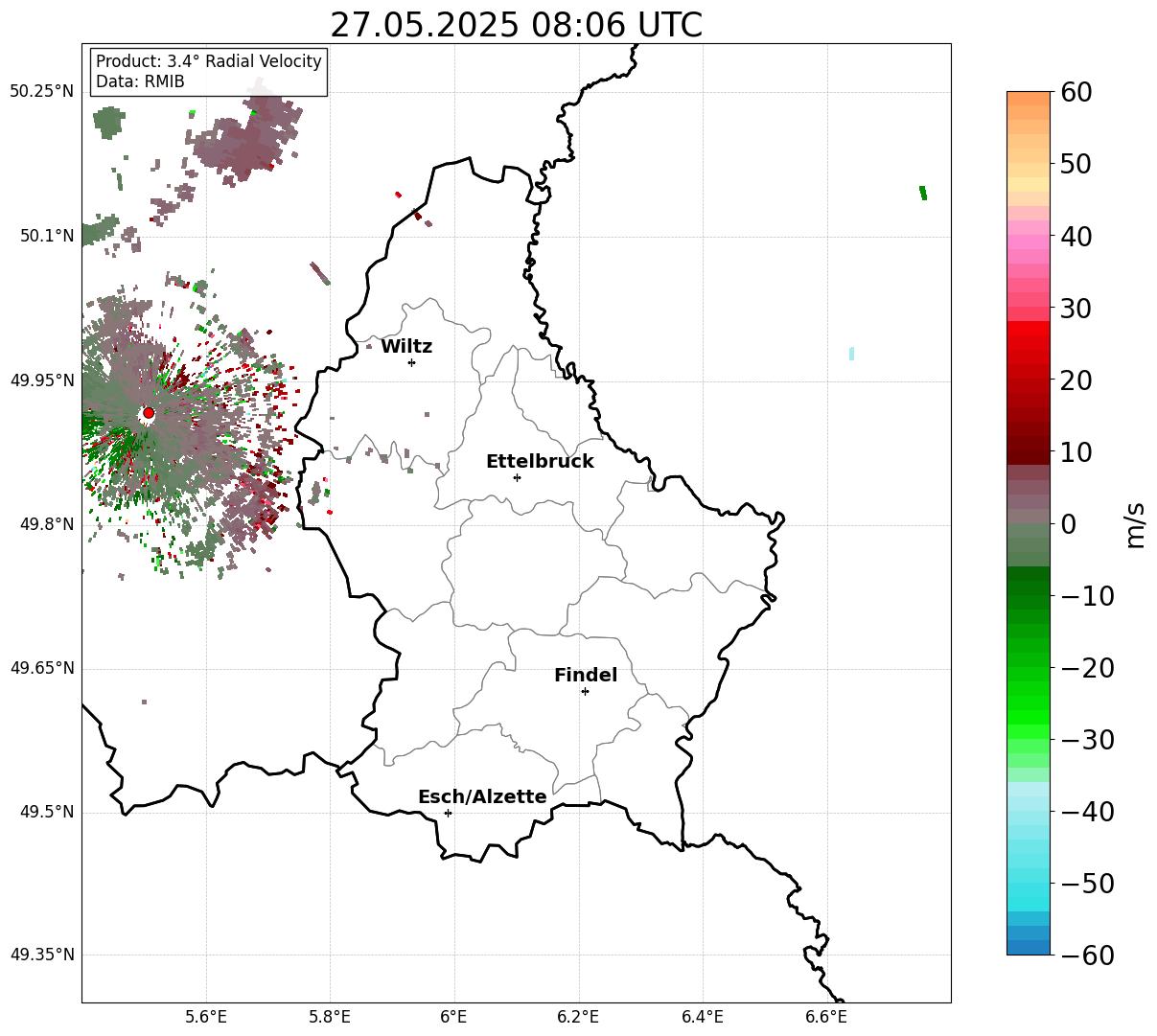Click the cross marker below Esch/Alzette

pyautogui.click(x=448, y=813)
